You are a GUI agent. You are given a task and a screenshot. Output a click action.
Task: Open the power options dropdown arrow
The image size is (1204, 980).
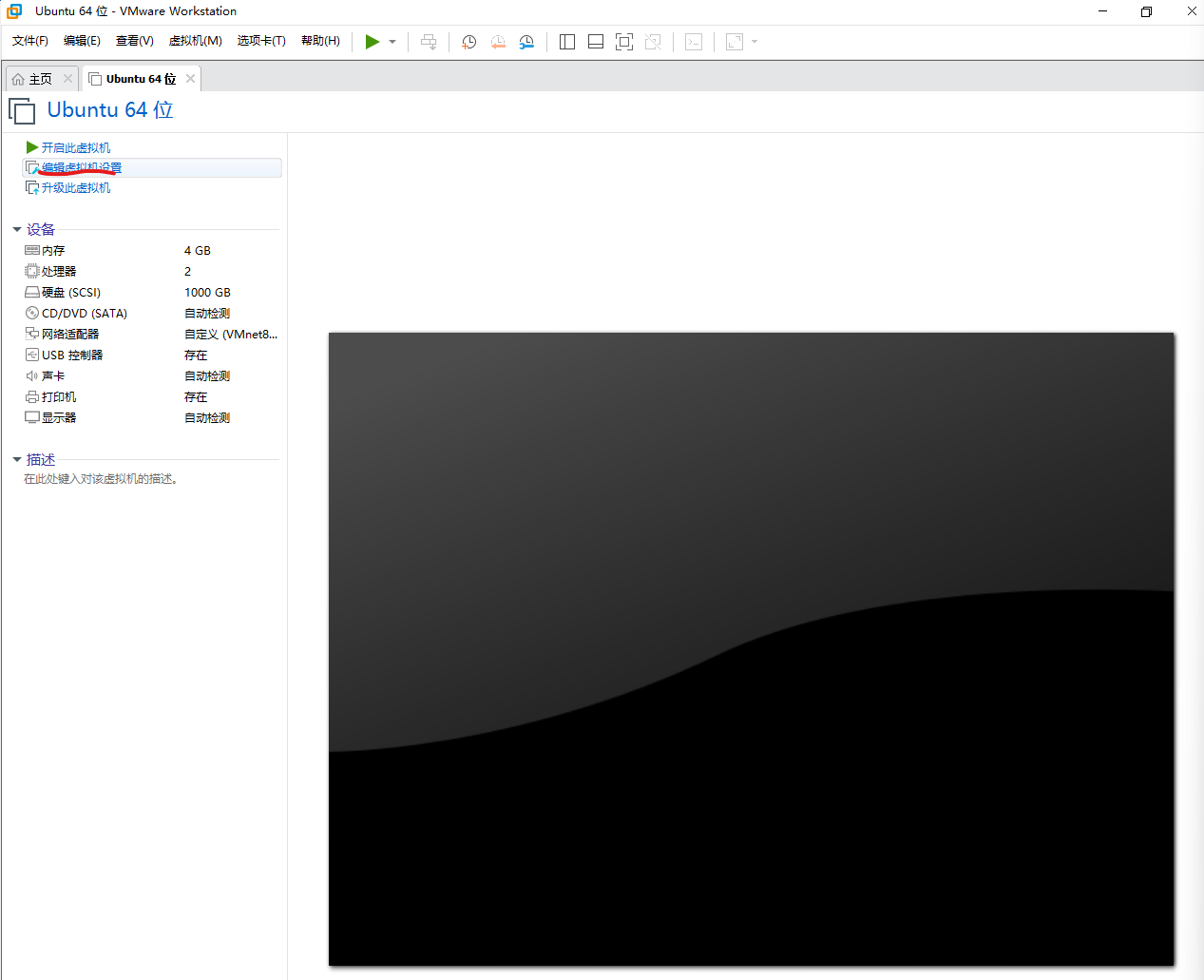392,42
